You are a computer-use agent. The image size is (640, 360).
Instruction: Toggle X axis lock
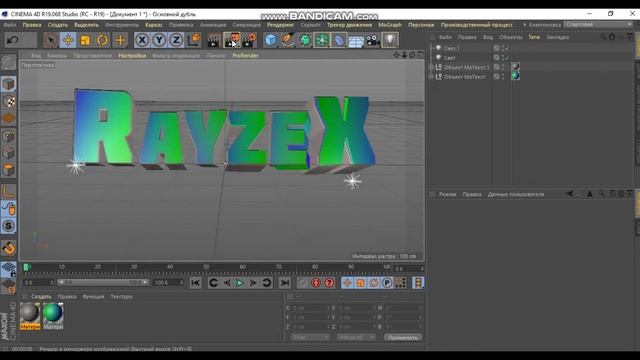pos(142,40)
